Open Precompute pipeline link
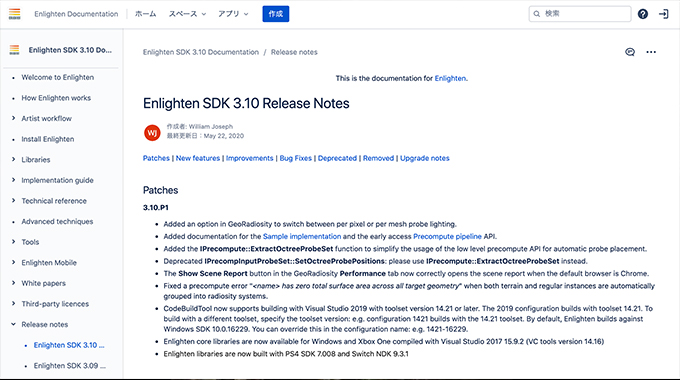This screenshot has width=680, height=380. click(x=447, y=236)
